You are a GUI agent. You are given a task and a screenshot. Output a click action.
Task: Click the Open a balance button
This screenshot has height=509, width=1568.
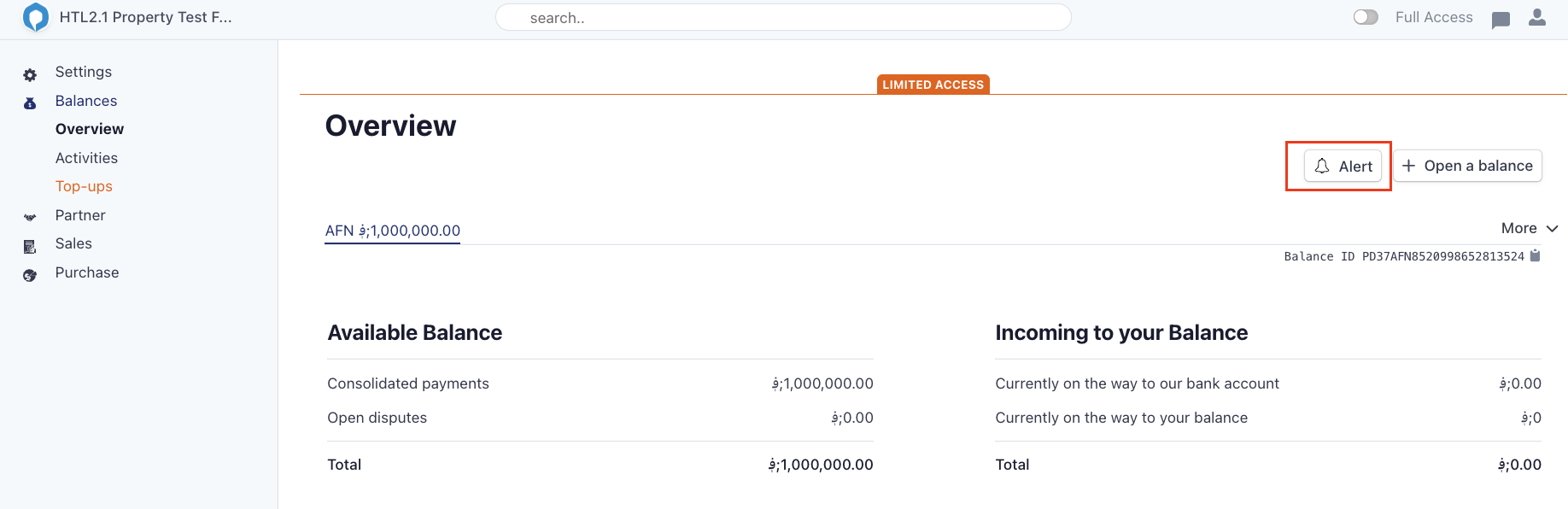click(1467, 166)
